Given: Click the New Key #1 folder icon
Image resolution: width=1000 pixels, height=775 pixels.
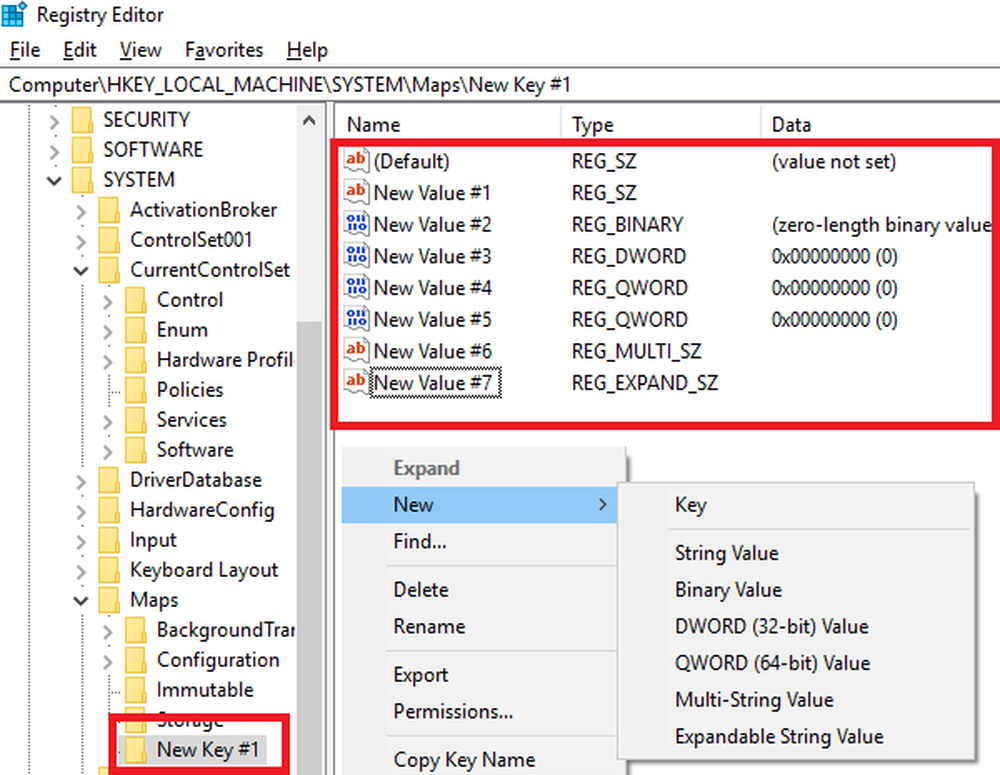Looking at the screenshot, I should (x=136, y=749).
